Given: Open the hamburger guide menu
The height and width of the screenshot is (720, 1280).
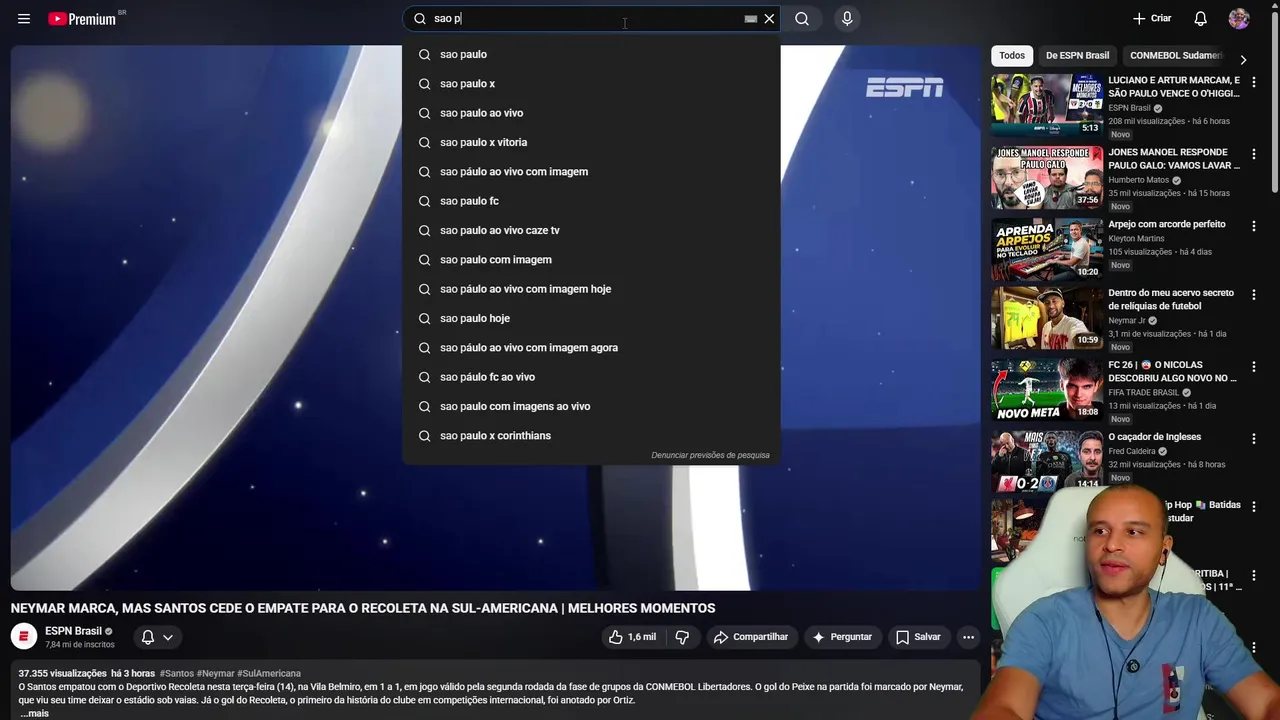Looking at the screenshot, I should [24, 18].
